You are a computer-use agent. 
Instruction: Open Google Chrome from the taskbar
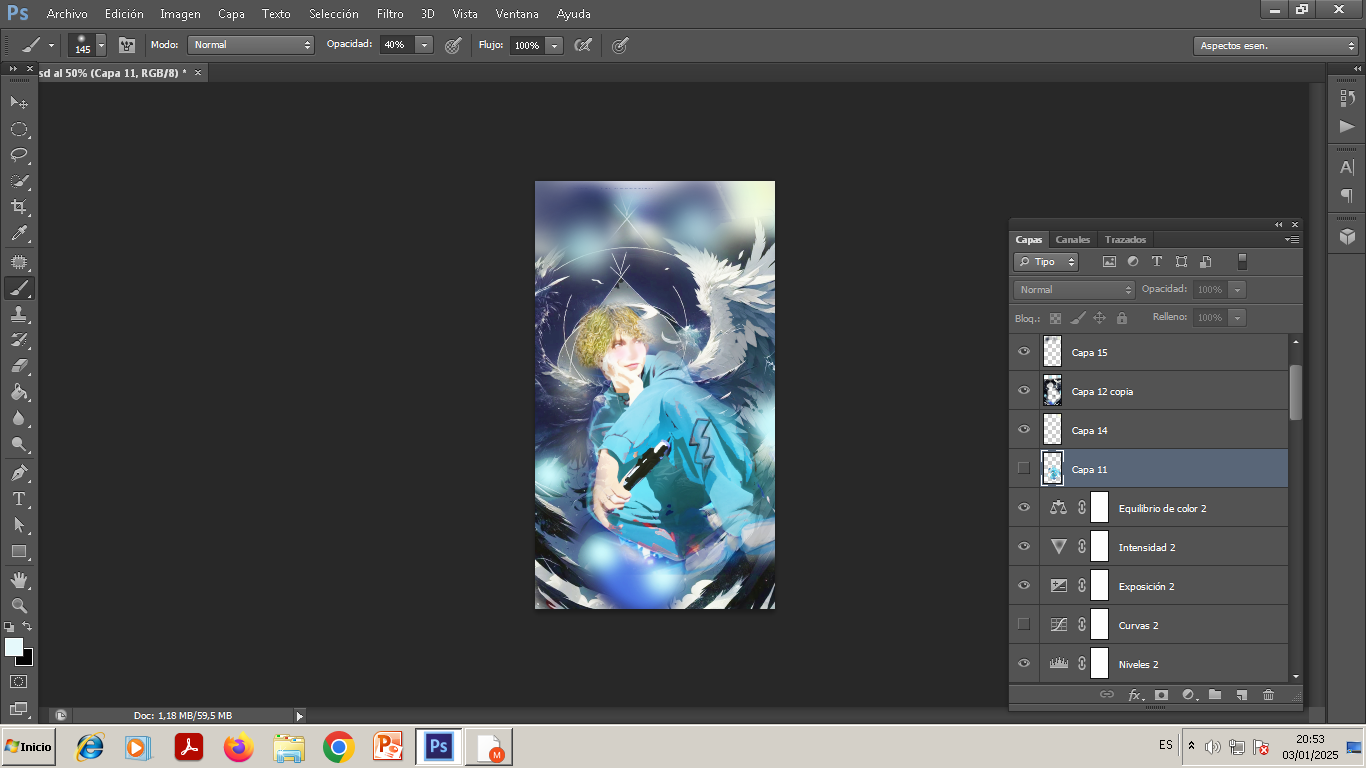[x=339, y=747]
